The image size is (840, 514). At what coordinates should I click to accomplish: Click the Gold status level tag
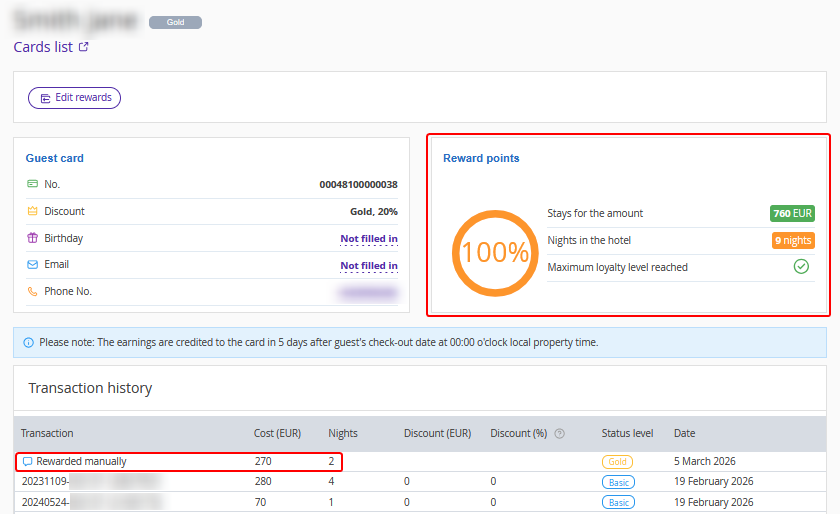click(x=617, y=462)
